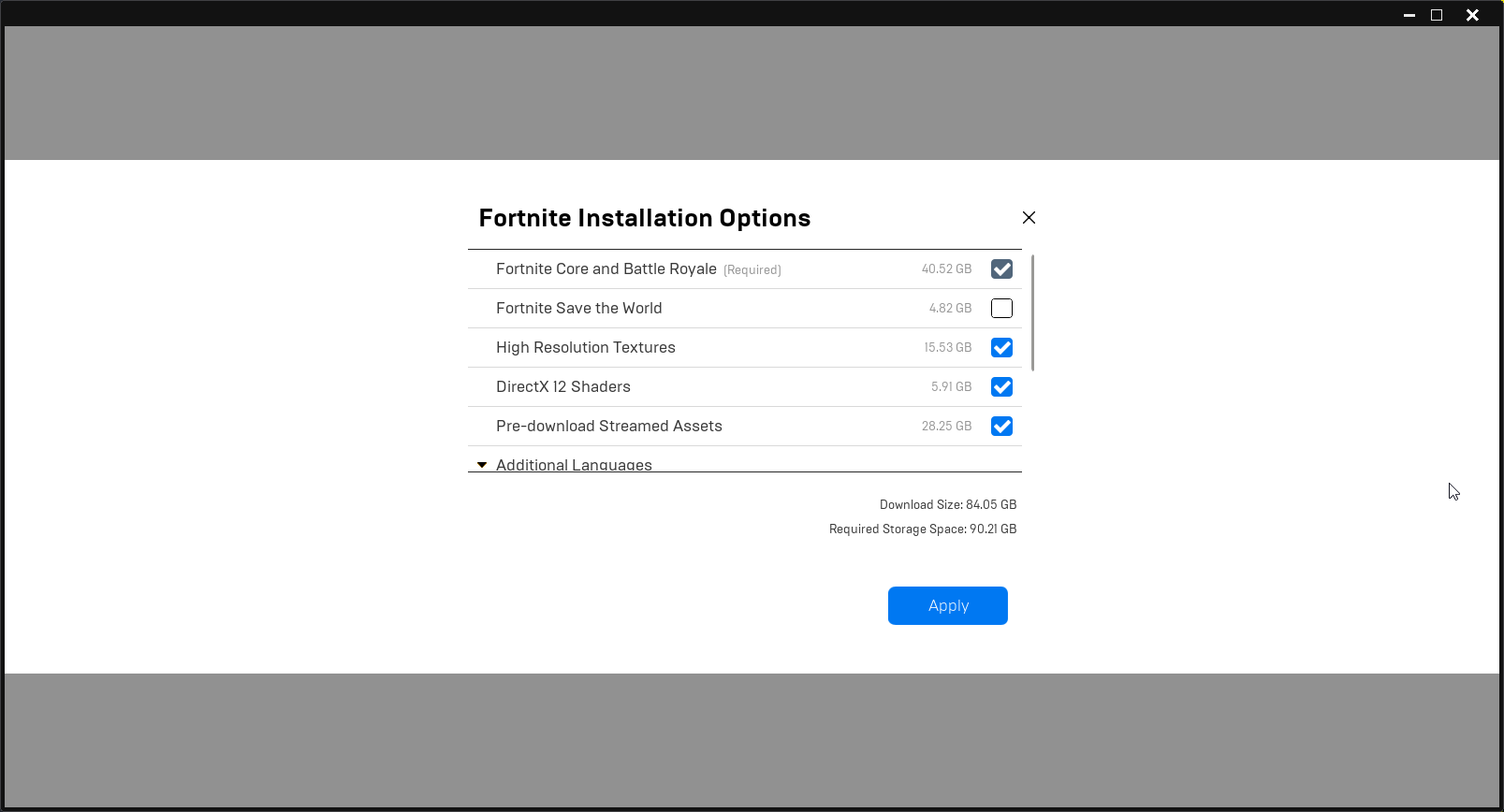The image size is (1504, 812).
Task: Select the High Resolution Textures label
Action: pyautogui.click(x=586, y=348)
